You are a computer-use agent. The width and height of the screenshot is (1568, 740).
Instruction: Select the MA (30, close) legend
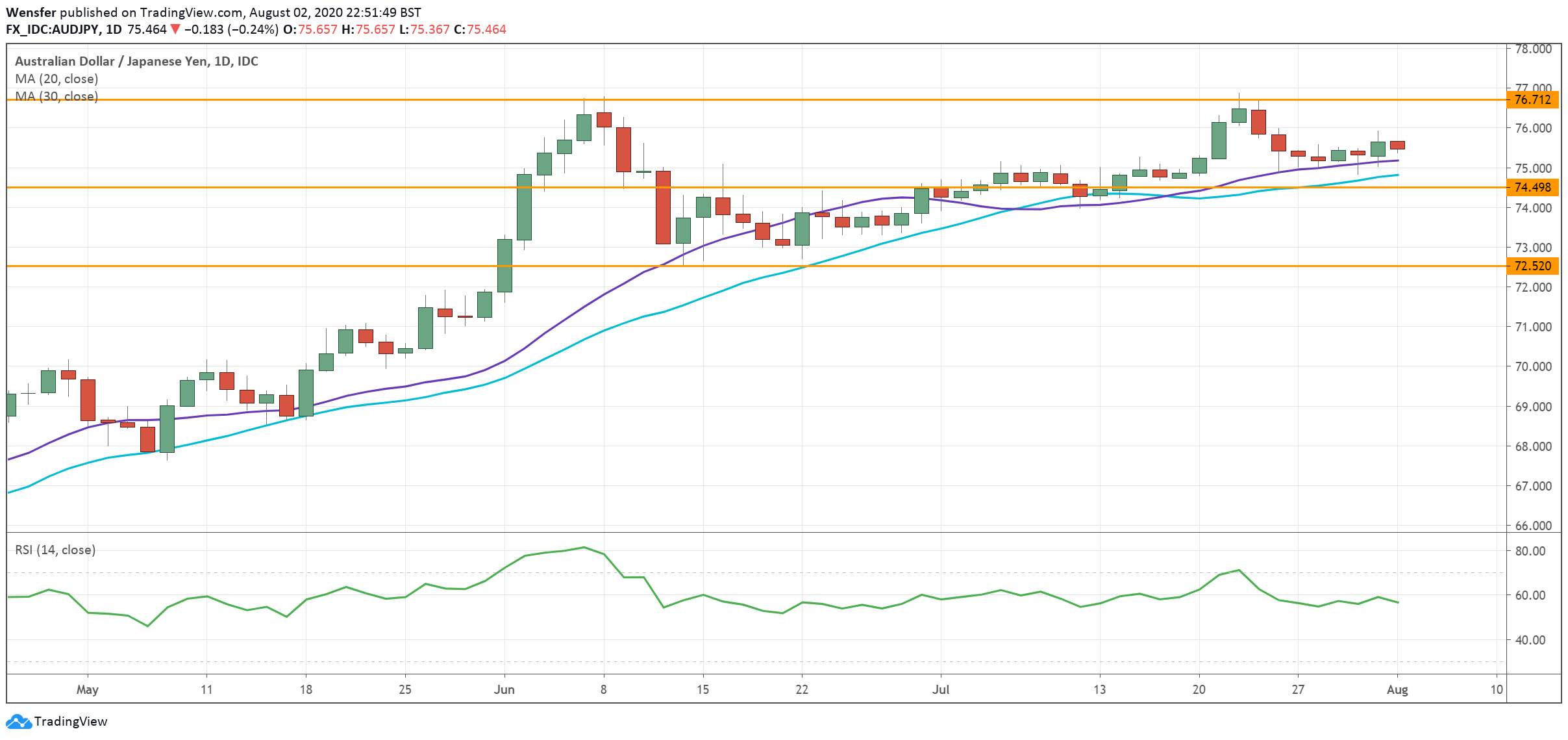56,96
